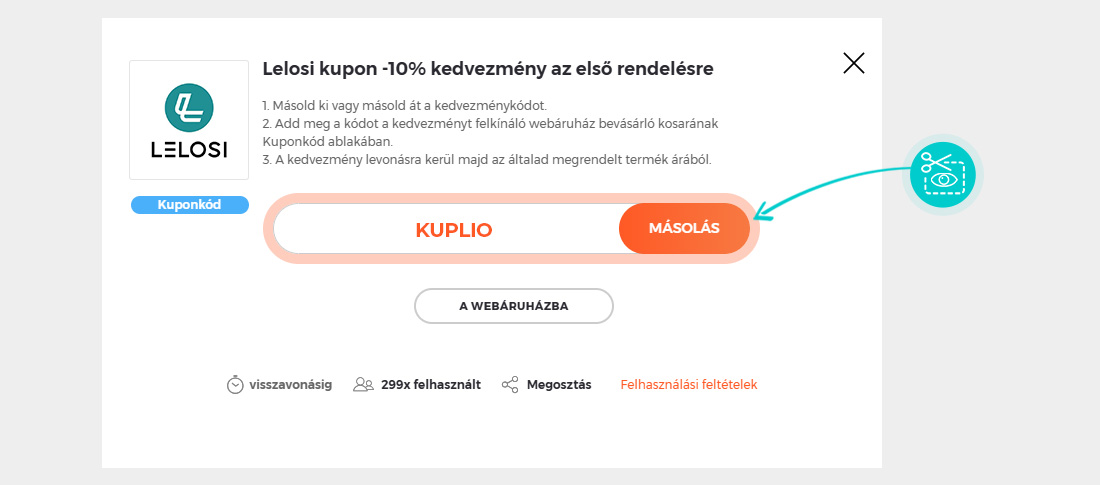Image resolution: width=1100 pixels, height=485 pixels.
Task: Click the round teal Lelosi emblem
Action: (189, 107)
